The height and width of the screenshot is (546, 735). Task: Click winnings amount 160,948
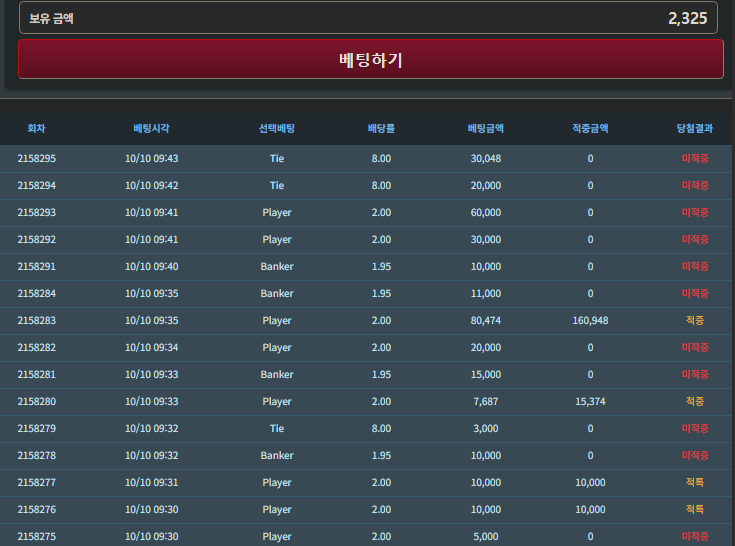click(590, 321)
